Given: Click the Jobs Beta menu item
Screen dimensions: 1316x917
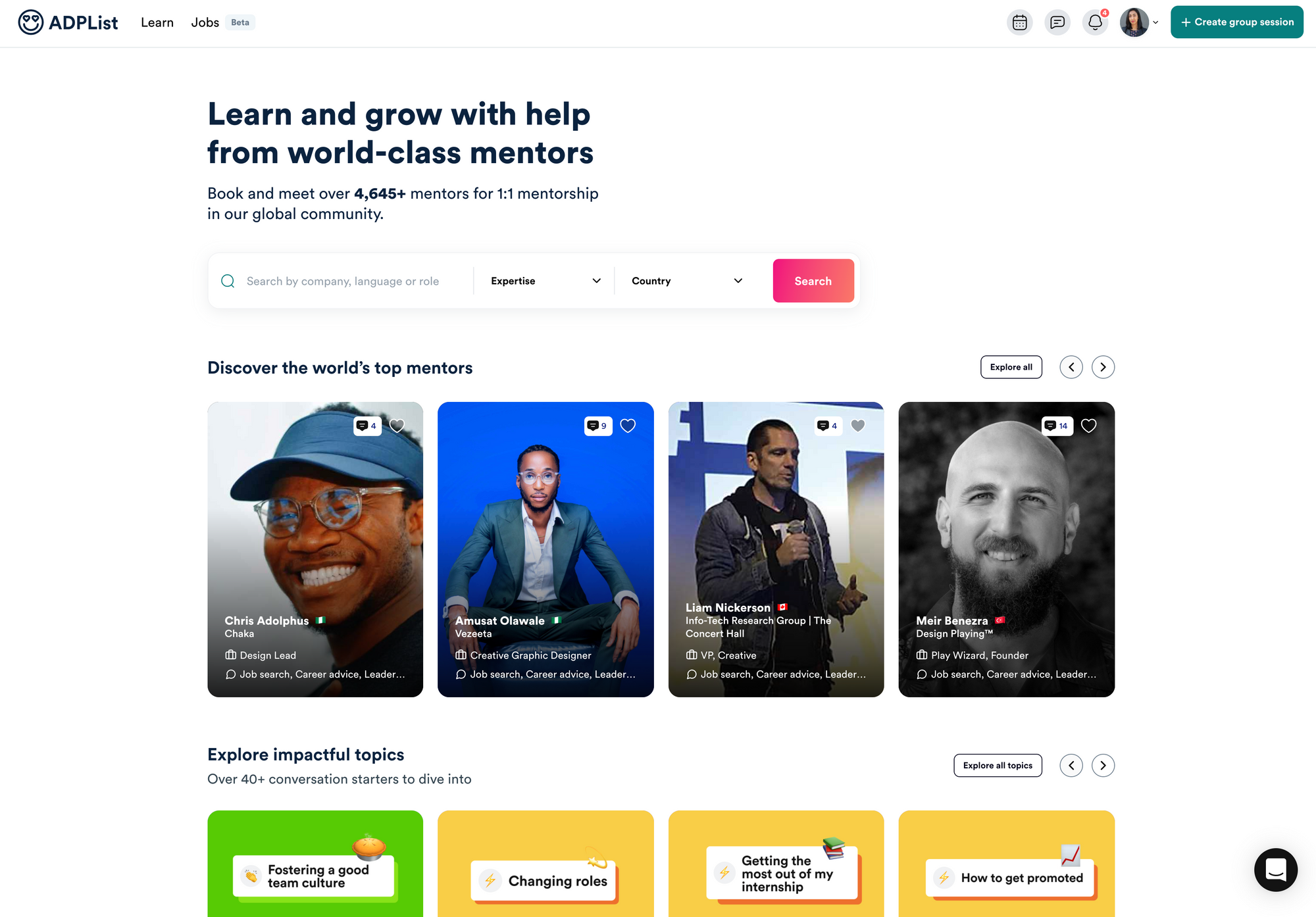Looking at the screenshot, I should pos(219,23).
